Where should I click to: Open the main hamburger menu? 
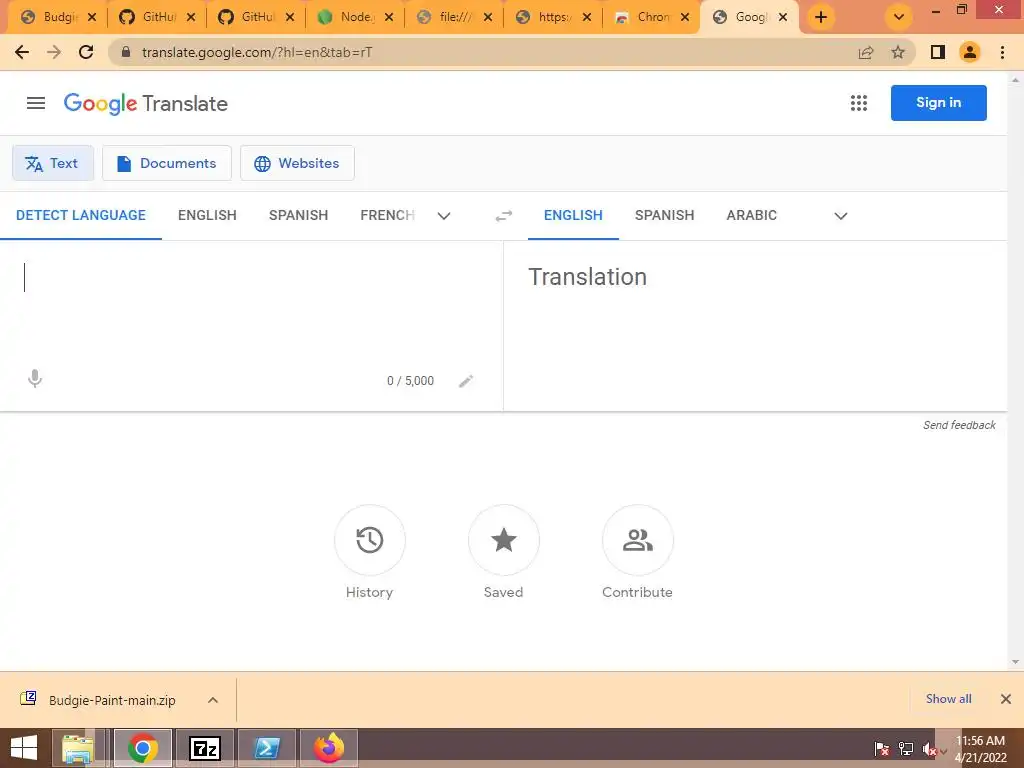click(x=36, y=103)
